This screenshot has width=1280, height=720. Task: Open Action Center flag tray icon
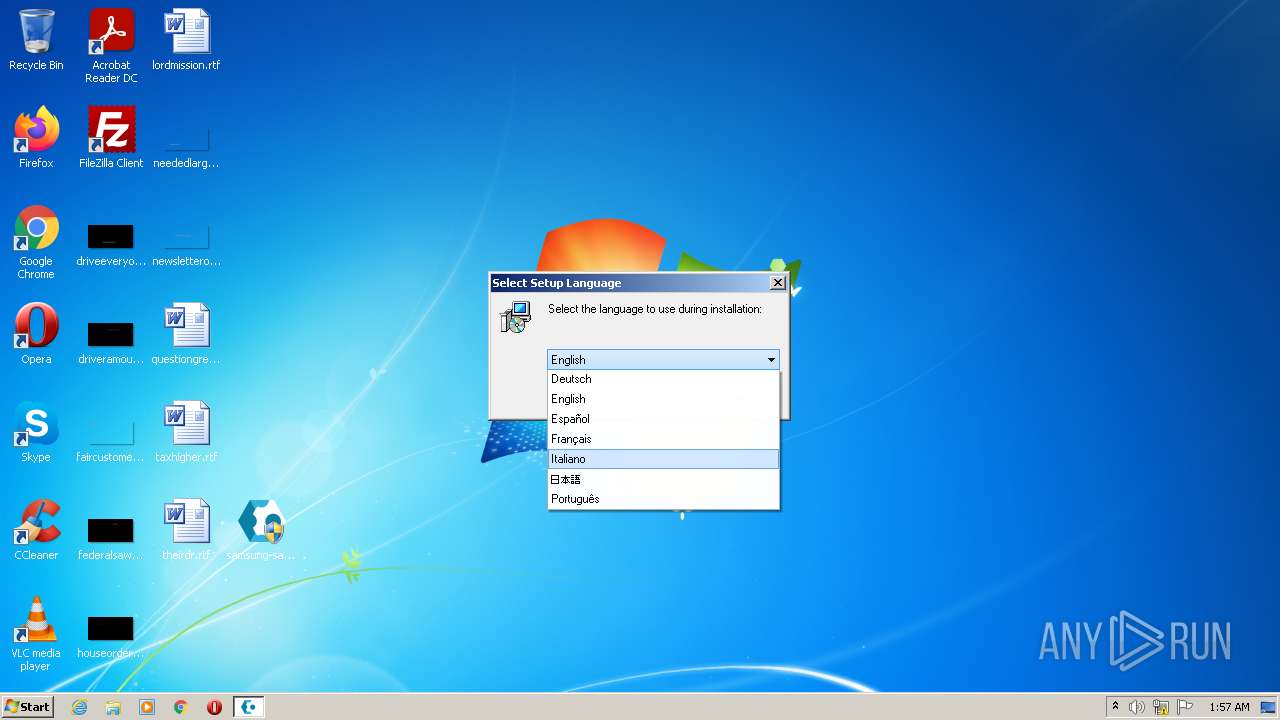[1185, 707]
